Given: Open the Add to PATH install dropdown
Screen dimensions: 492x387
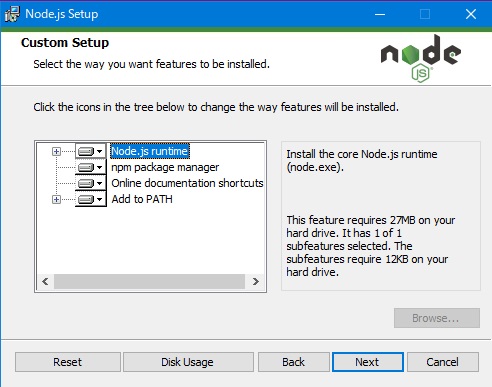Looking at the screenshot, I should pos(90,199).
